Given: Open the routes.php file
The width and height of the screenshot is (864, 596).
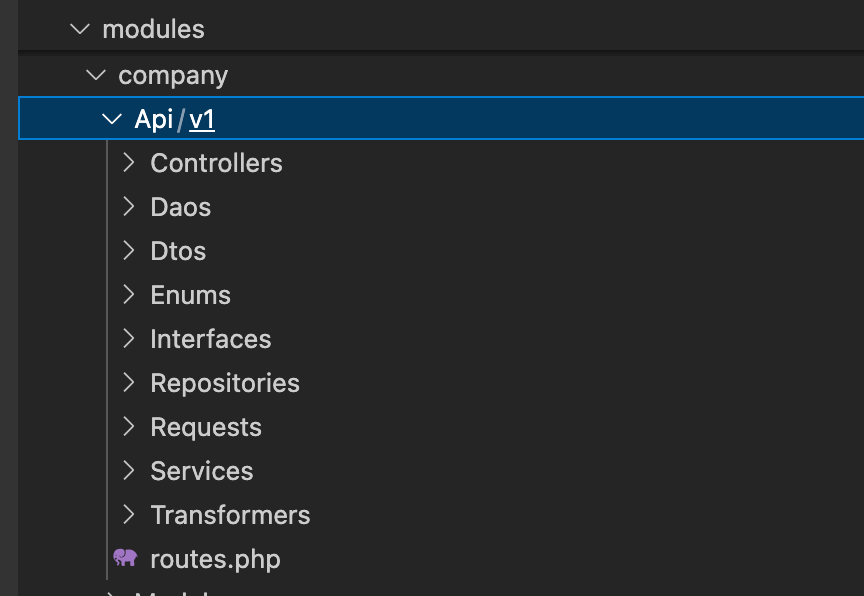Looking at the screenshot, I should point(215,559).
